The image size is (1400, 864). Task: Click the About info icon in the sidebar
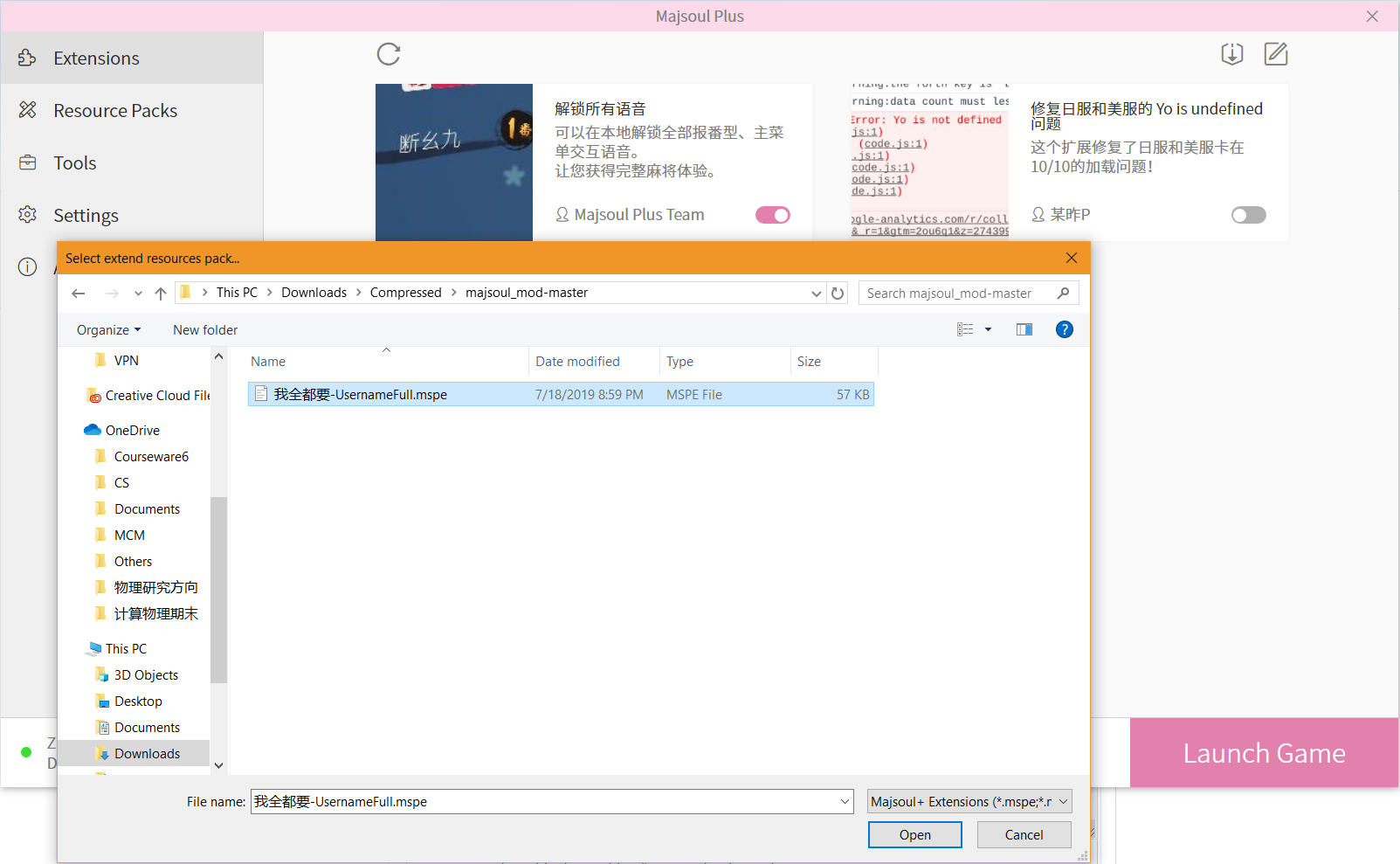pos(27,267)
